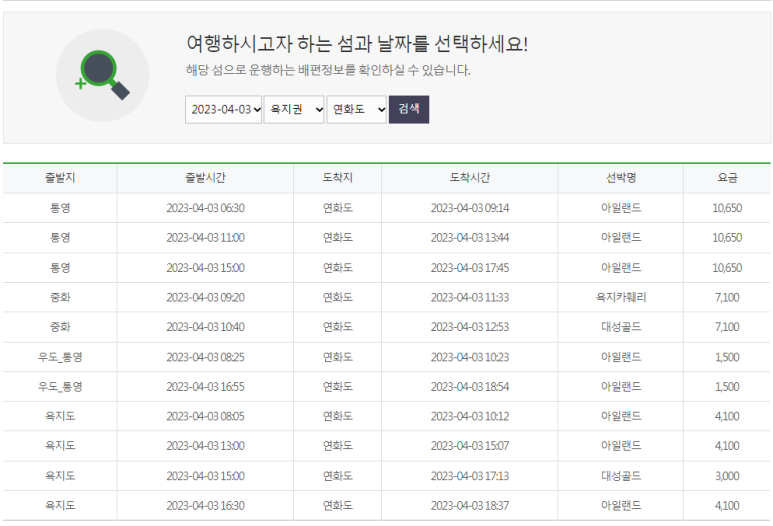Click the 3,000 fare cell
This screenshot has height=526, width=773.
727,476
